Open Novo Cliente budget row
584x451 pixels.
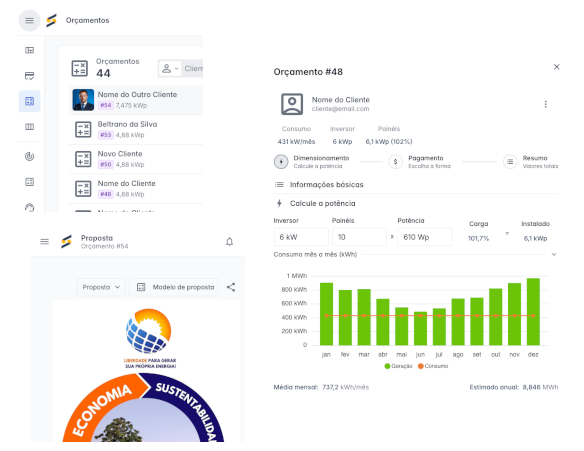coord(136,159)
